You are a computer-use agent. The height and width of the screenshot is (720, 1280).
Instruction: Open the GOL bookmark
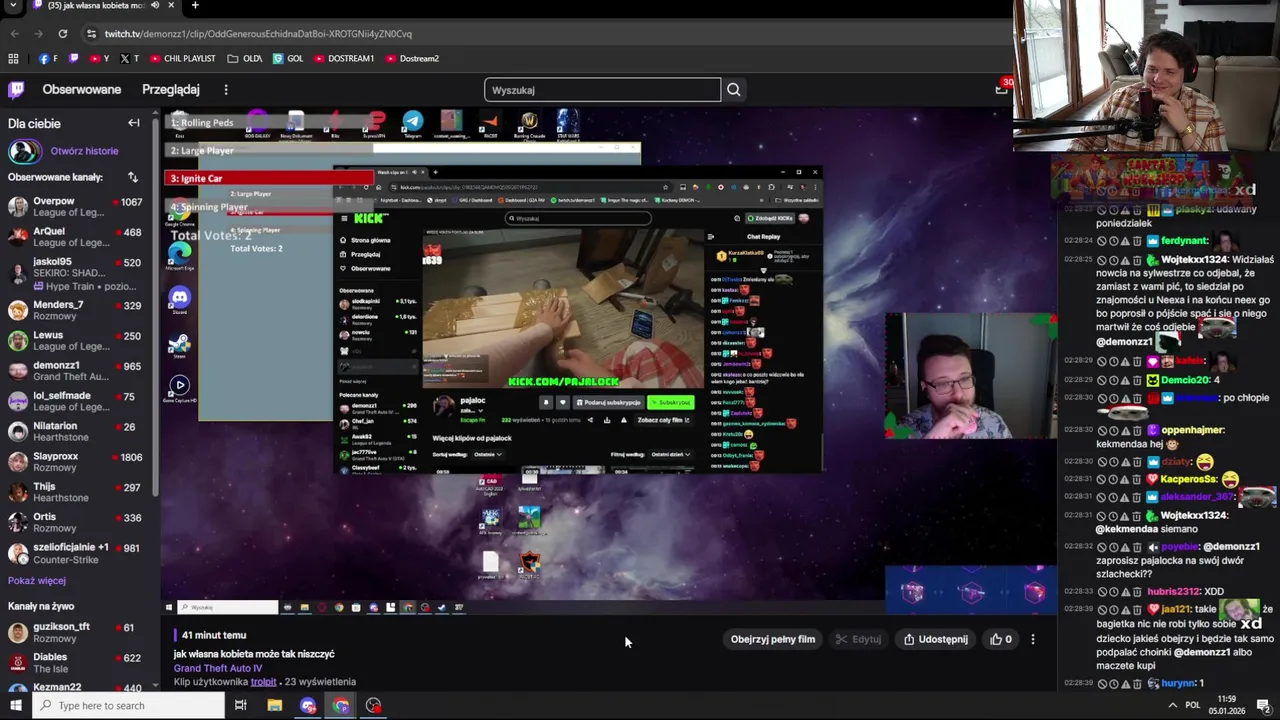point(288,58)
